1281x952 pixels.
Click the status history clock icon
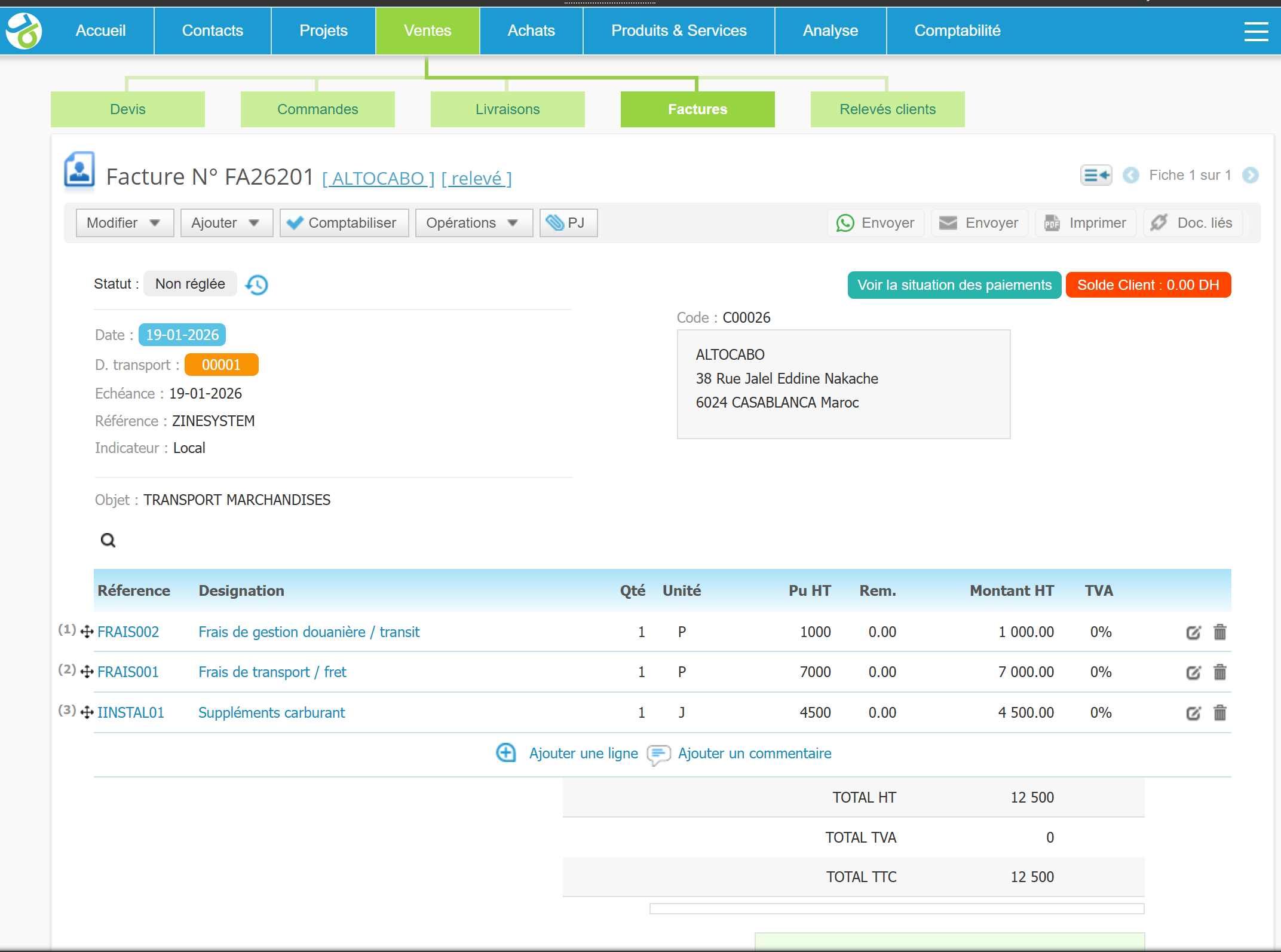coord(257,284)
